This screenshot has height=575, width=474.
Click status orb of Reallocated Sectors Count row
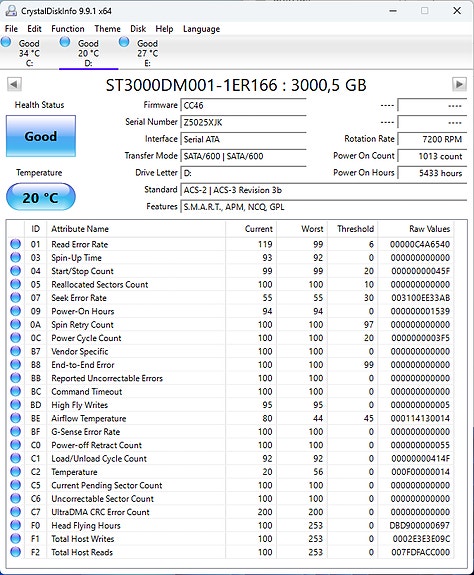tap(15, 284)
